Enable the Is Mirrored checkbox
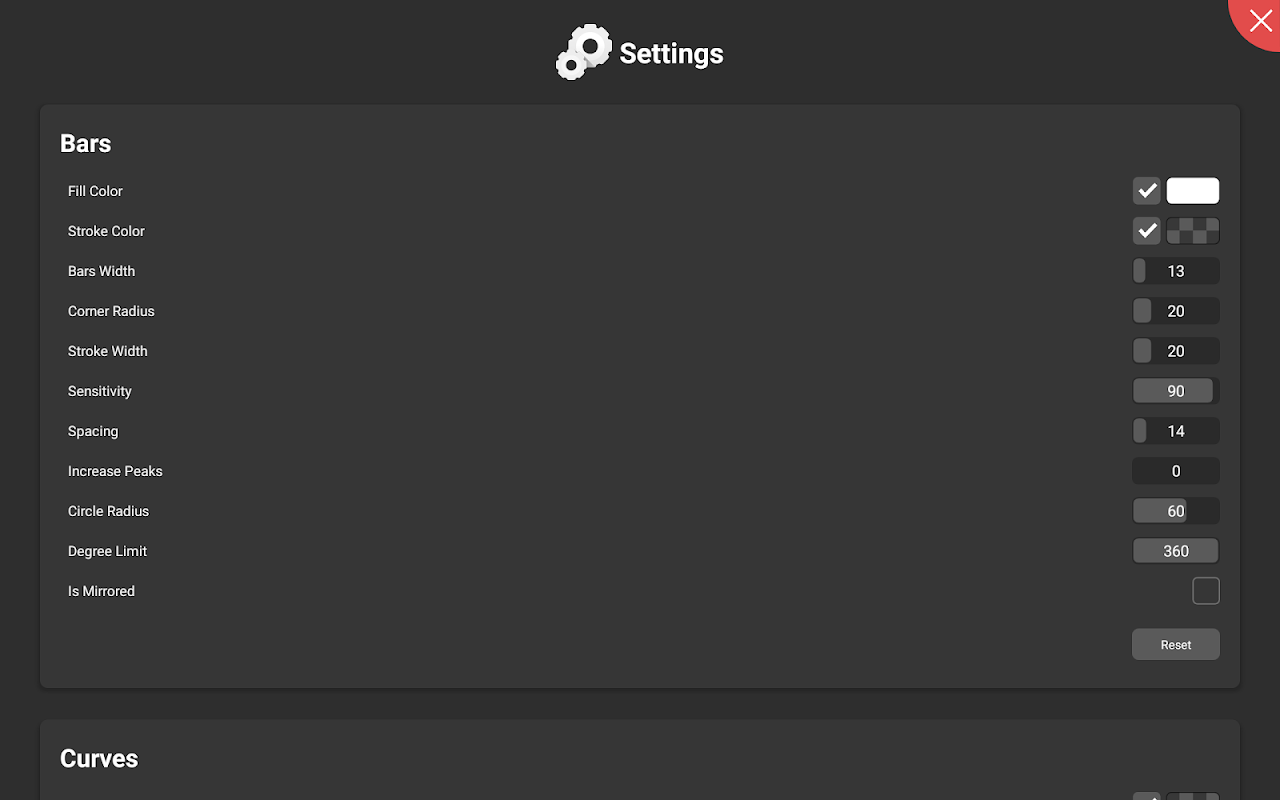The width and height of the screenshot is (1280, 800). [1206, 591]
